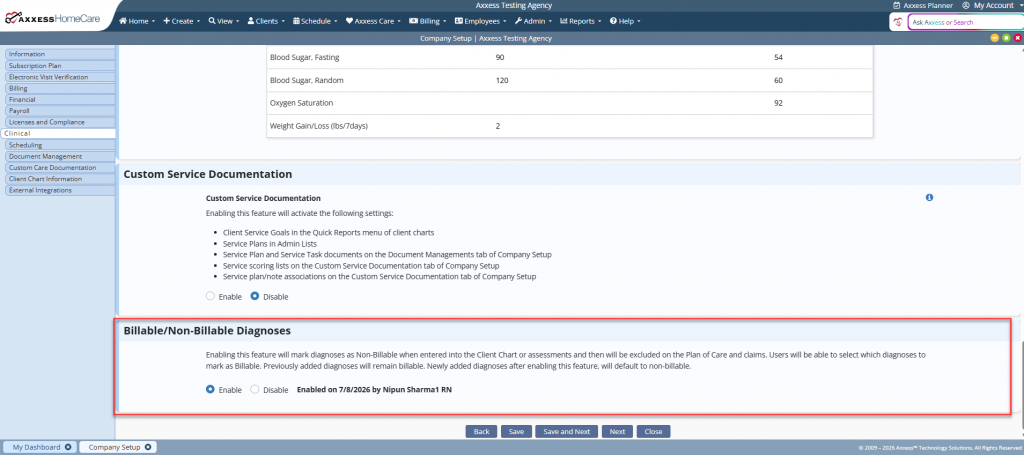Select Disable for Billable/Non-Billable Diagnoses

[255, 390]
